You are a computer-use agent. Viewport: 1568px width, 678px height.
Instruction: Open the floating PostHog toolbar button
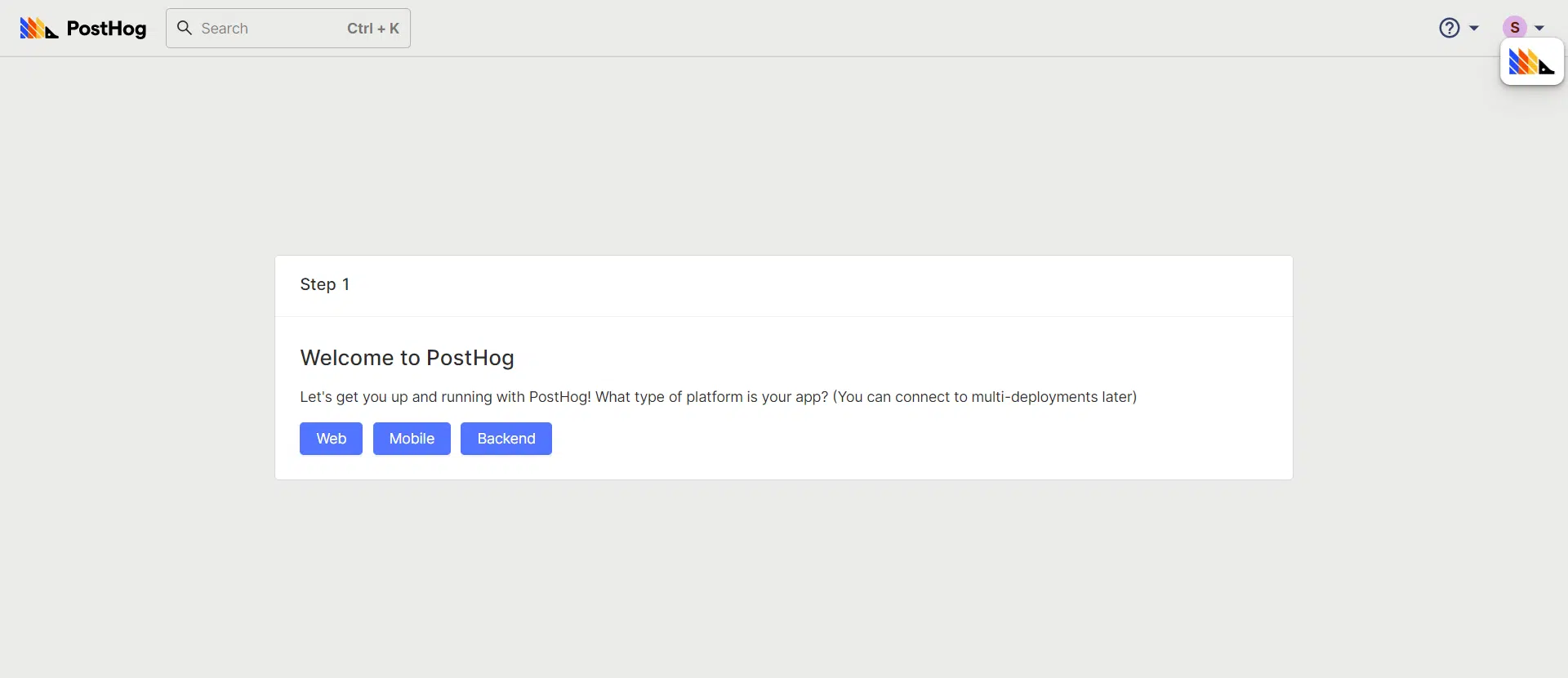click(1532, 61)
